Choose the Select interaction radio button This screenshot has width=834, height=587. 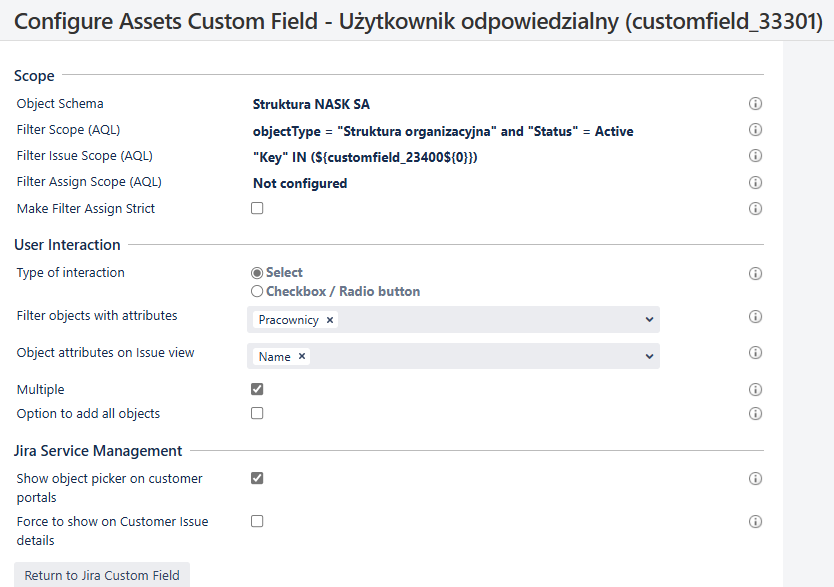257,273
